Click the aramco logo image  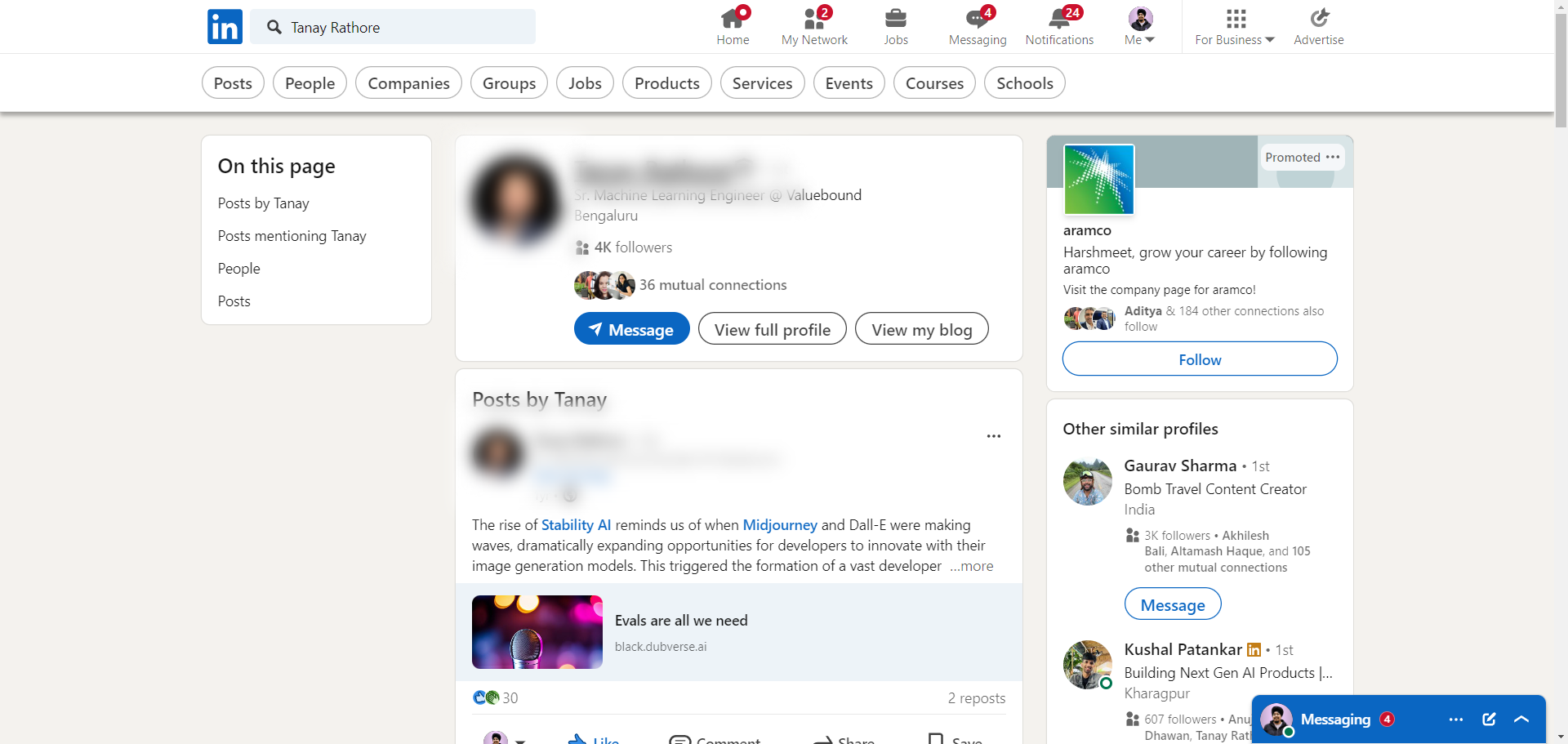point(1099,180)
